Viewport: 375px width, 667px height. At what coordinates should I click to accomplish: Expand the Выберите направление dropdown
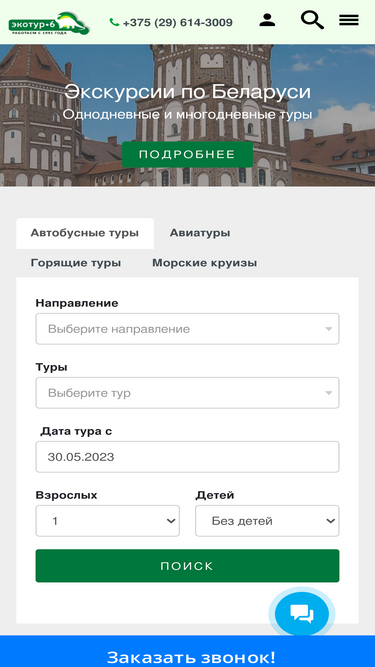click(188, 329)
